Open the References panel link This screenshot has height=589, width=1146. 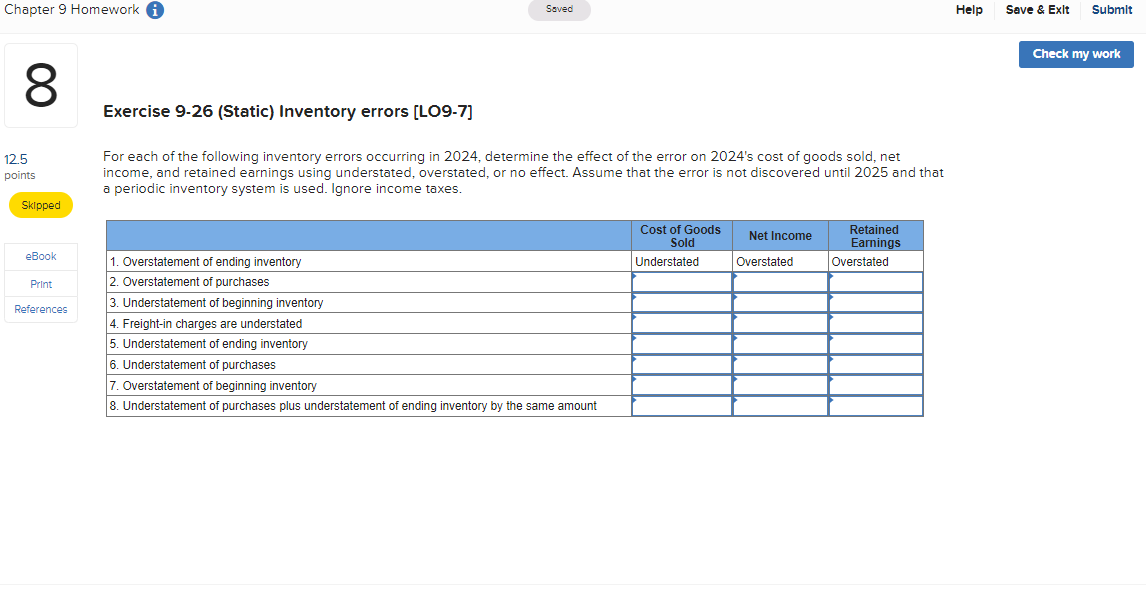(x=40, y=309)
